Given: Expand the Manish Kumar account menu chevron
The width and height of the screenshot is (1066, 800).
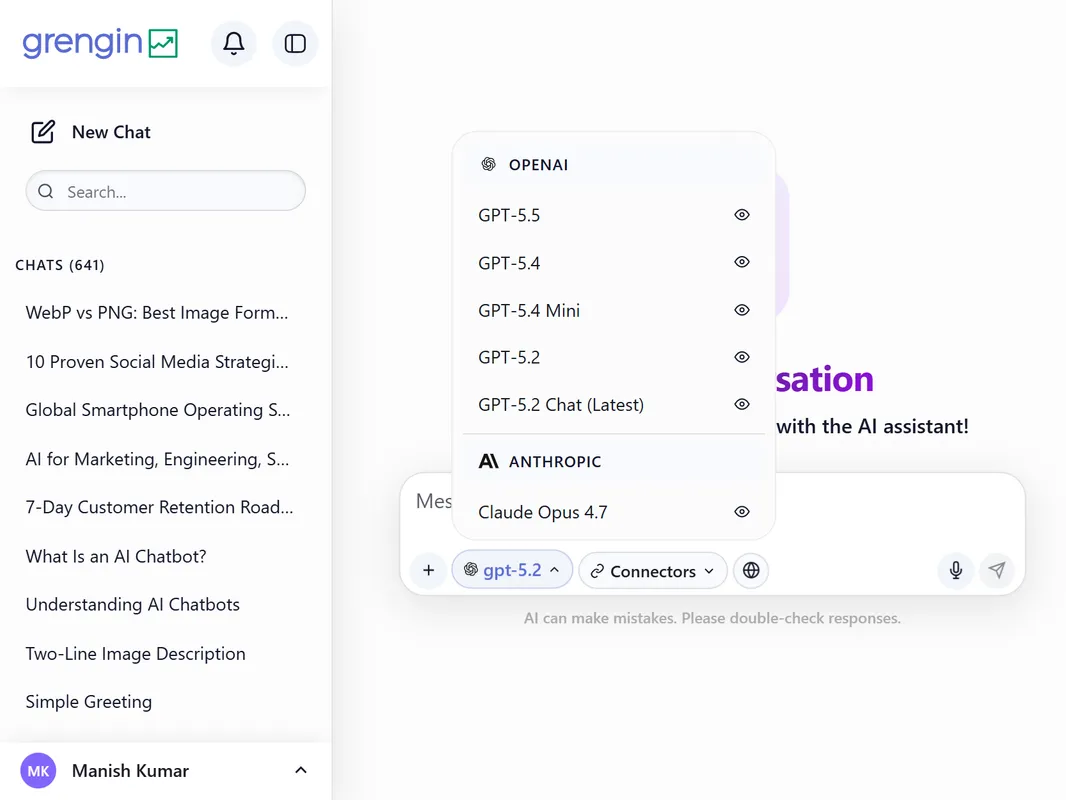Looking at the screenshot, I should click(300, 770).
